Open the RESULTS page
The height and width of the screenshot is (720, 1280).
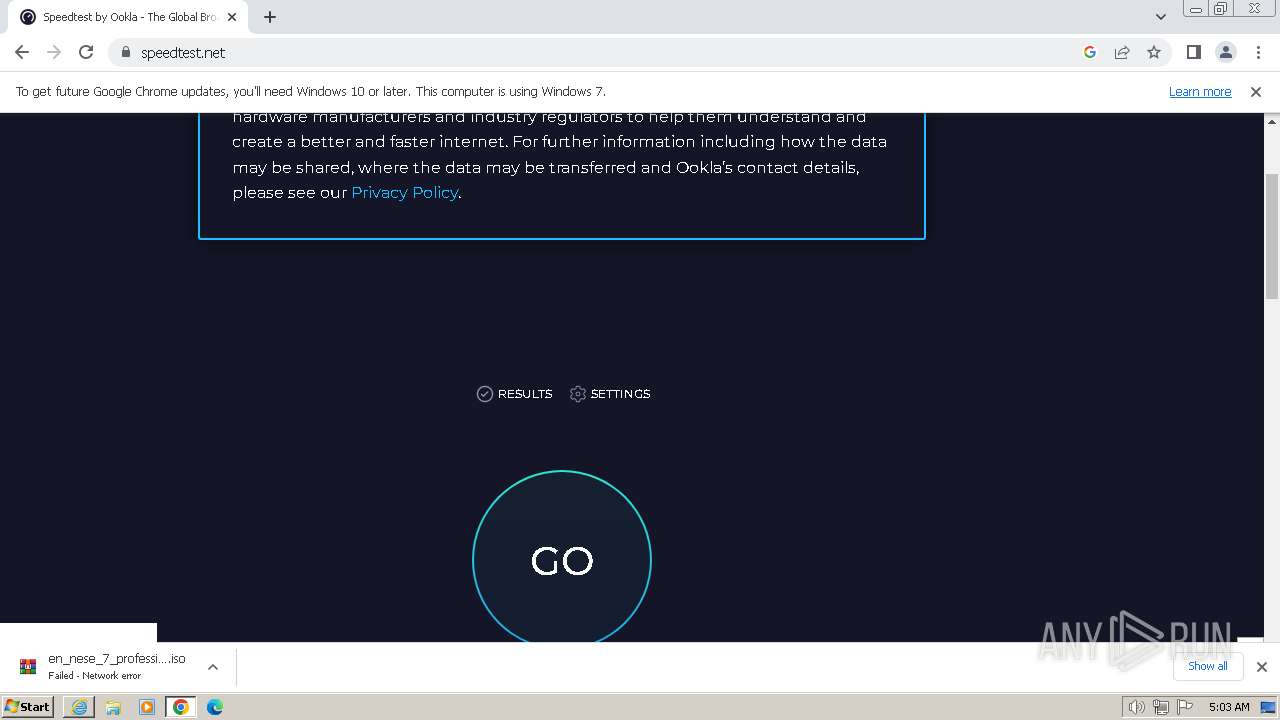(514, 394)
